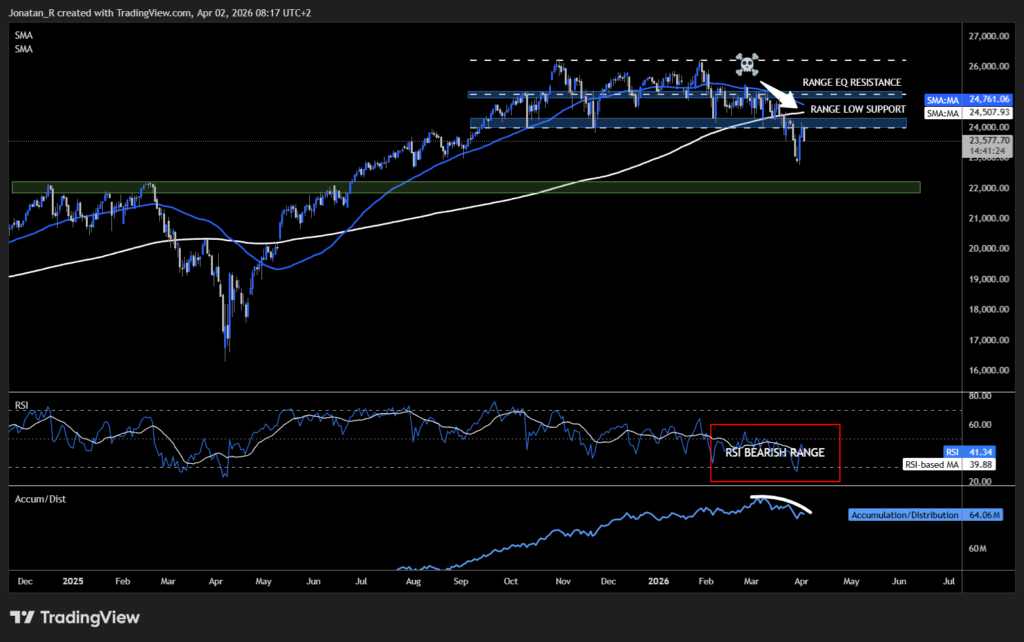Select the skull drawing above the range high
Viewport: 1024px width, 642px height.
coord(747,62)
